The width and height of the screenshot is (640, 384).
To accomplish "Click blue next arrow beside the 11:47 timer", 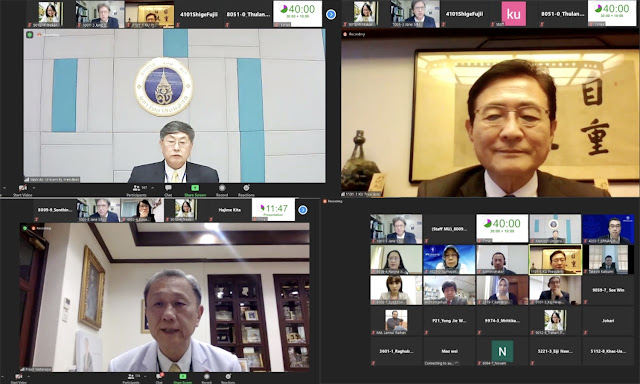I will (302, 210).
